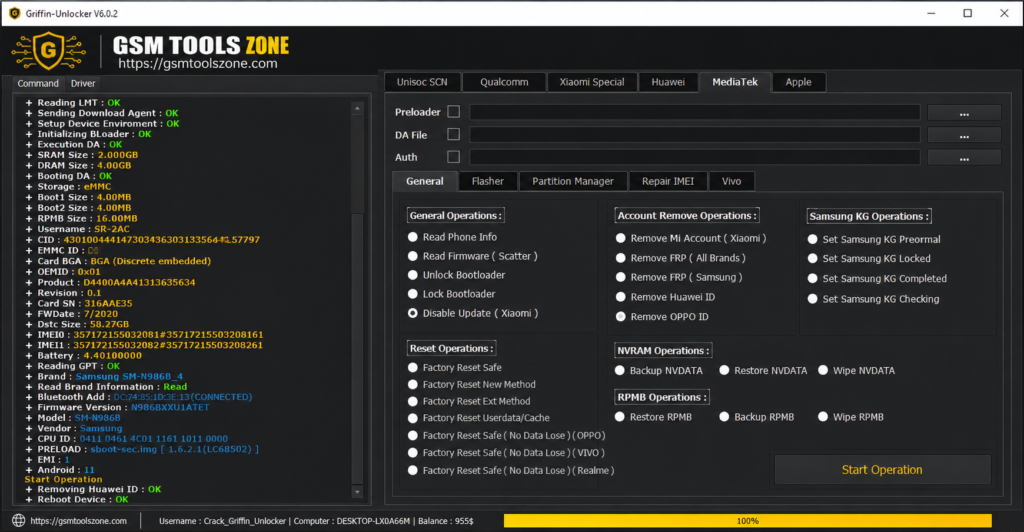Choose Set Samsung KG Locked
The image size is (1024, 532).
812,258
